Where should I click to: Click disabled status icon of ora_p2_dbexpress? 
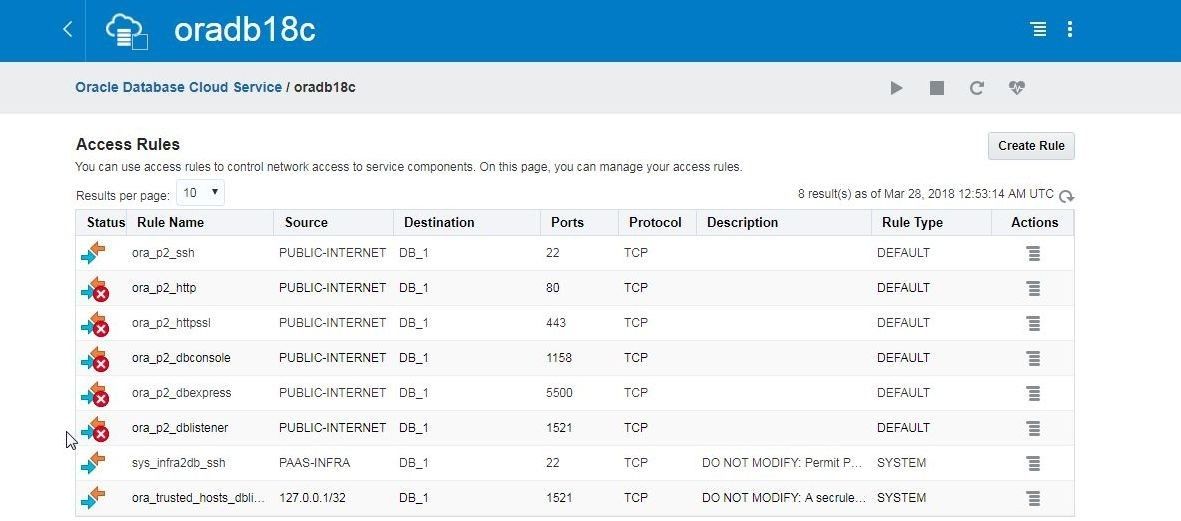coord(95,394)
